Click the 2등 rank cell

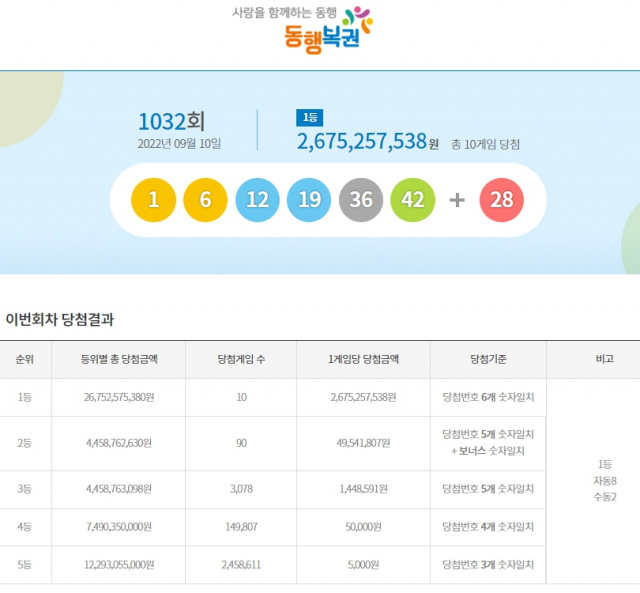24,443
